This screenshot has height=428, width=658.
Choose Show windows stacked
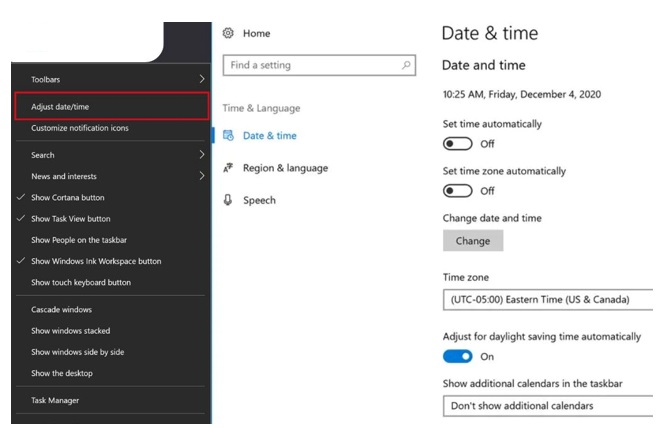pos(70,331)
